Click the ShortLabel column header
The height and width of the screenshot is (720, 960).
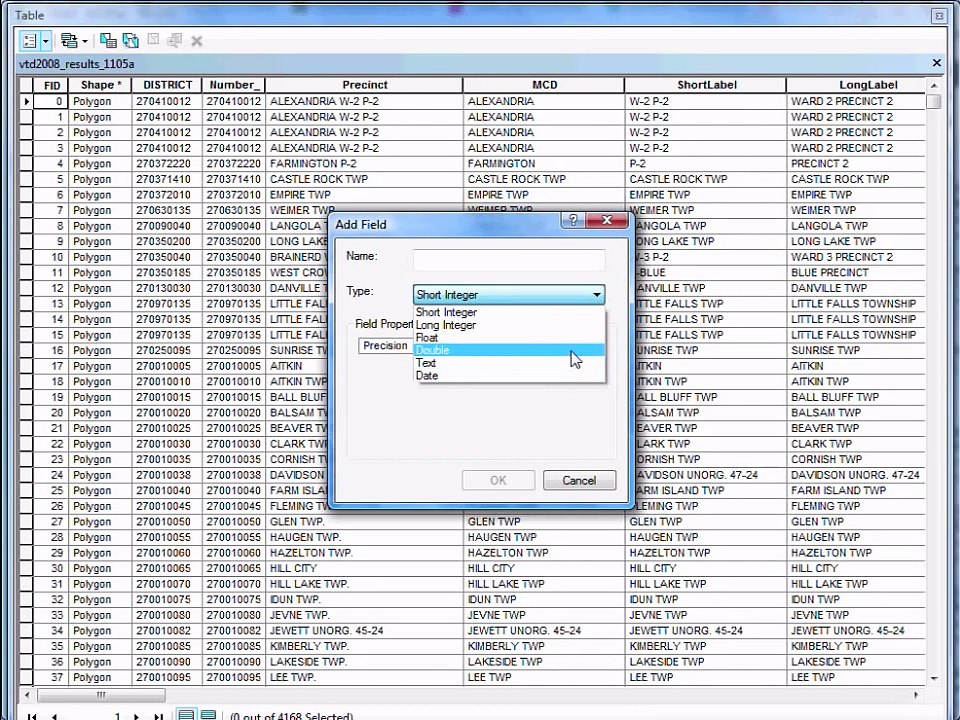click(705, 85)
